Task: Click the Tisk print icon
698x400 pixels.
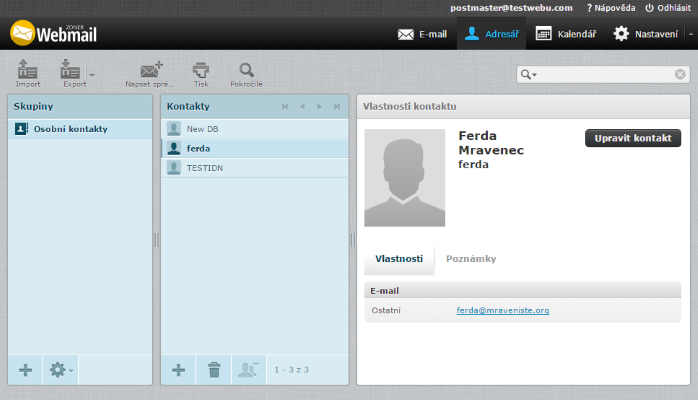Action: click(x=201, y=72)
